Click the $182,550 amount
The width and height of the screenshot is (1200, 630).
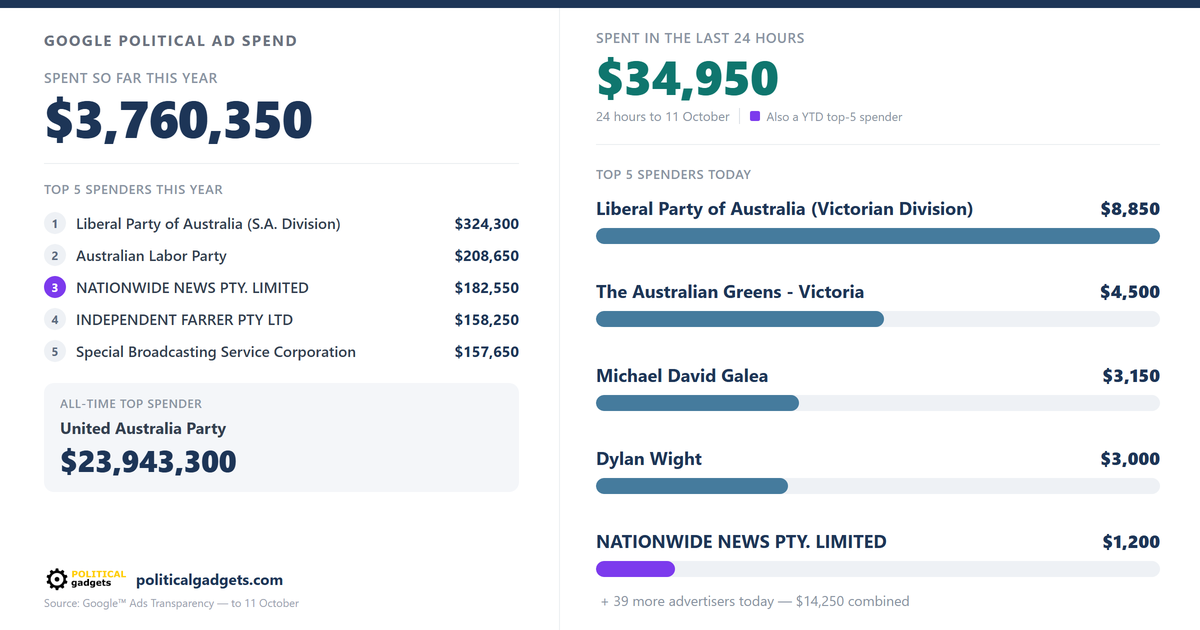[x=487, y=288]
